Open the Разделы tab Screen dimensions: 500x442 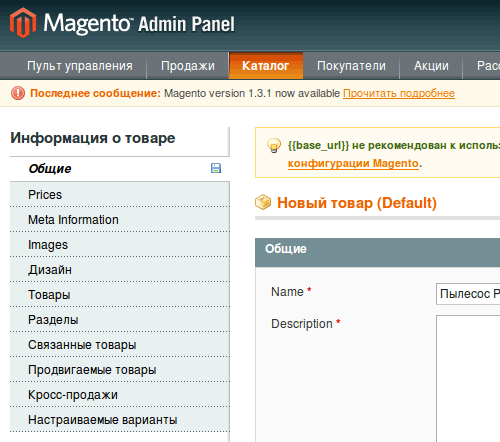click(x=120, y=319)
